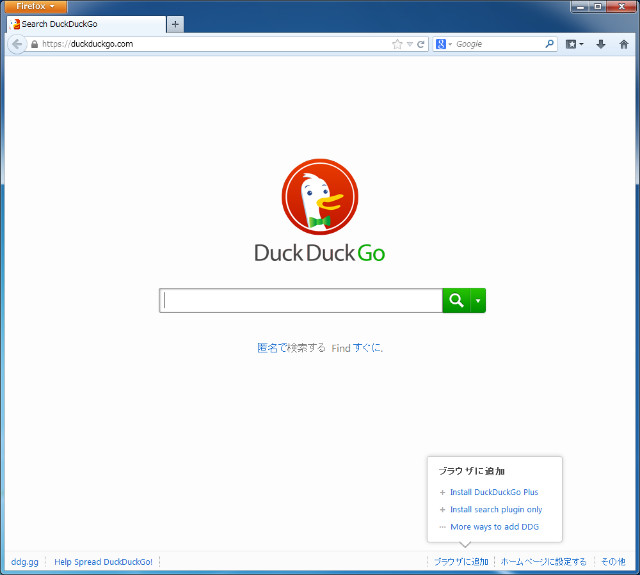640x575 pixels.
Task: Toggle the ブラウザに追加 footer menu
Action: point(461,562)
